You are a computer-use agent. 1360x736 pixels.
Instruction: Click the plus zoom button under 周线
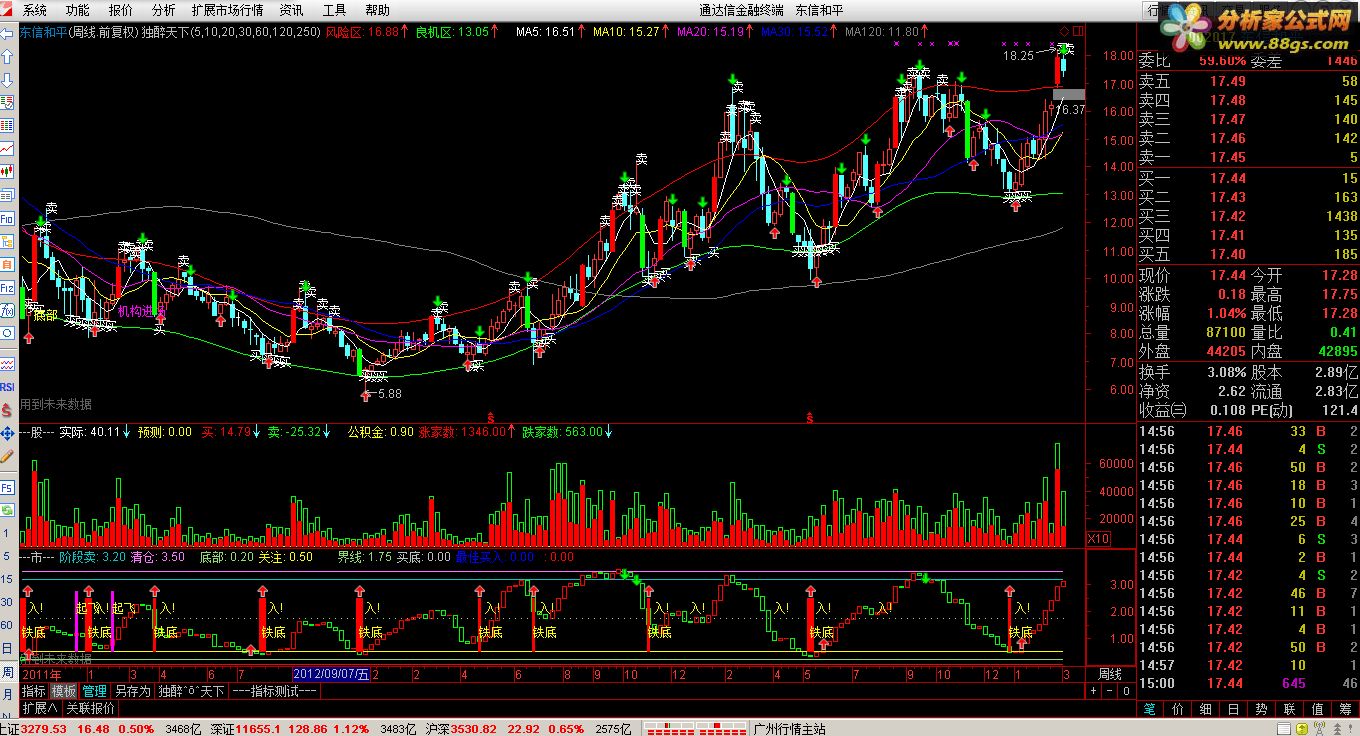click(1094, 691)
